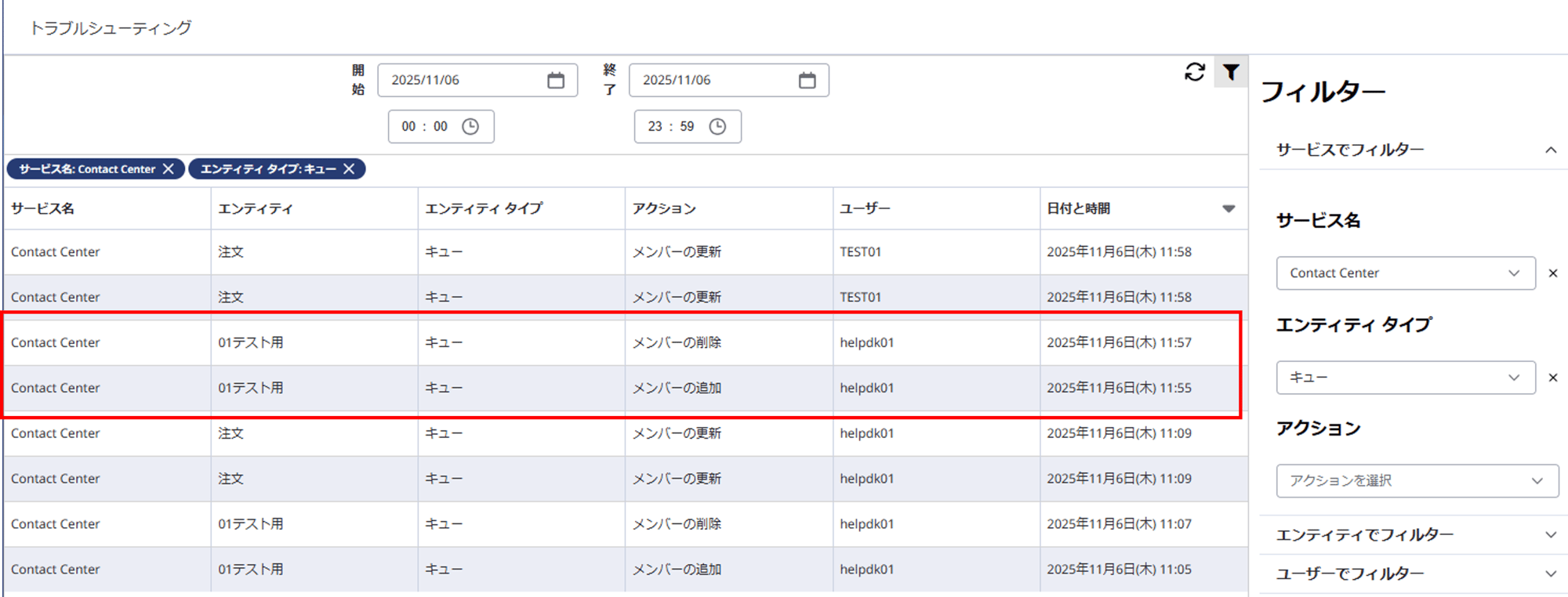Sort by the 日付と時間 column arrow
1568x597 pixels.
[1229, 209]
